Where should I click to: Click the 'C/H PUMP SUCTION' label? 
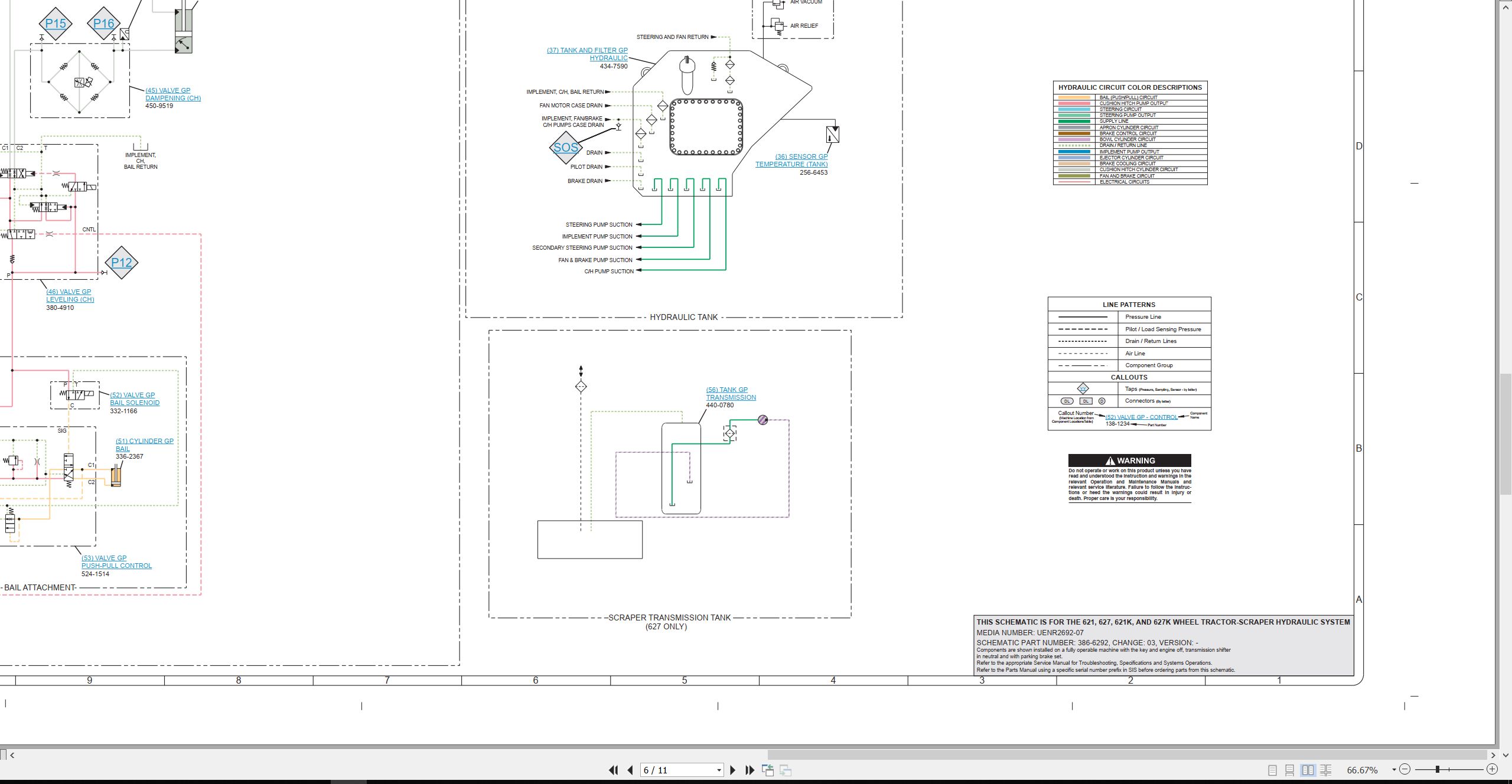tap(609, 272)
